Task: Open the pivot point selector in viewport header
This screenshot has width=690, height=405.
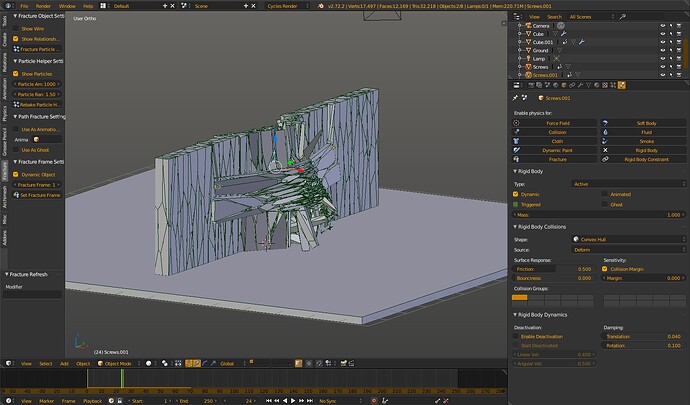Action: coord(165,364)
